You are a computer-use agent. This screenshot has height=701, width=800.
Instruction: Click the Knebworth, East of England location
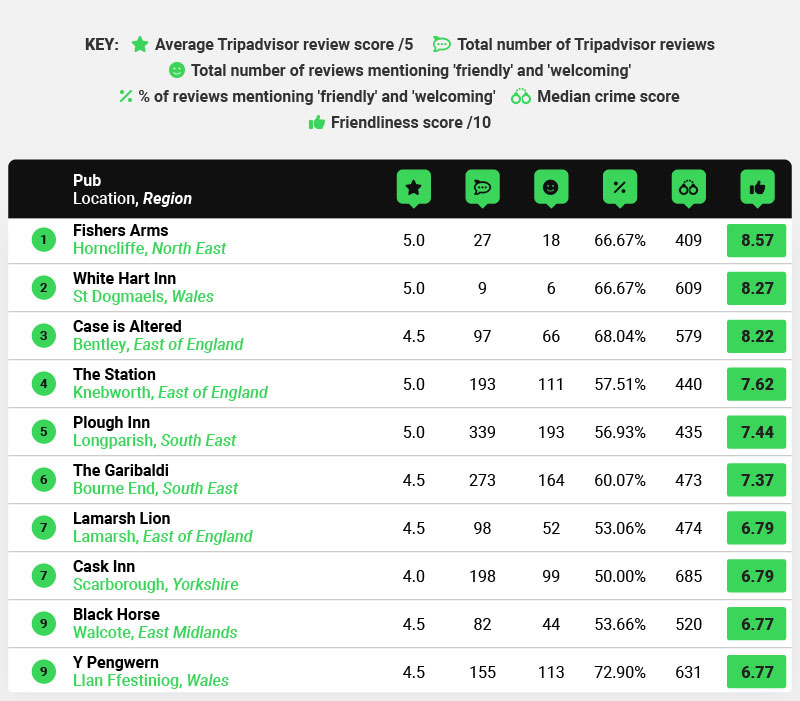(x=170, y=392)
